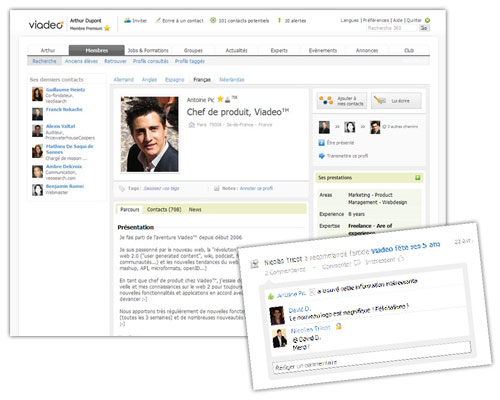Click the notes icon beside Notes
Screen dimensions: 500x400
[x=217, y=188]
